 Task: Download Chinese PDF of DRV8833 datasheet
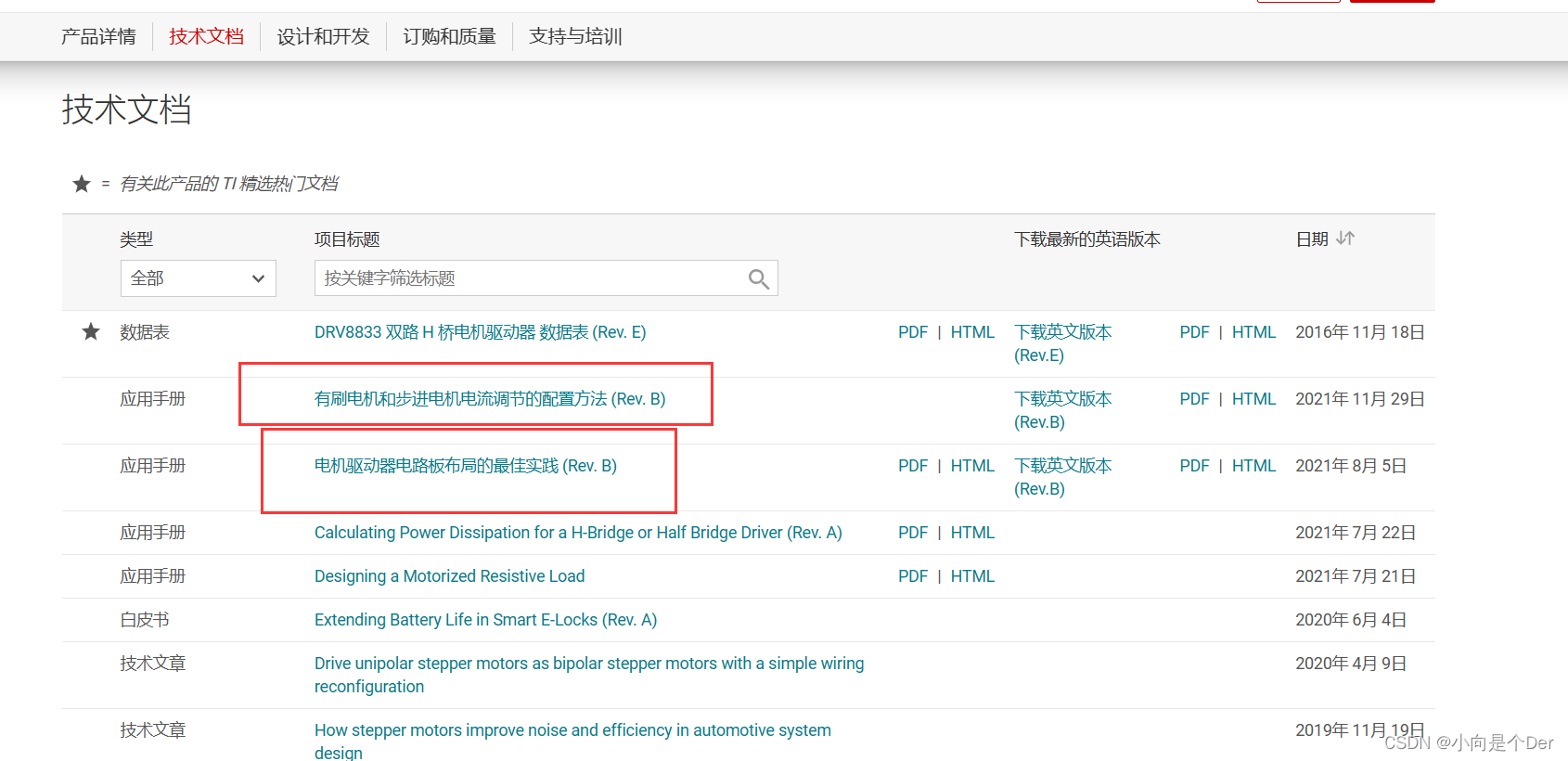pos(913,332)
